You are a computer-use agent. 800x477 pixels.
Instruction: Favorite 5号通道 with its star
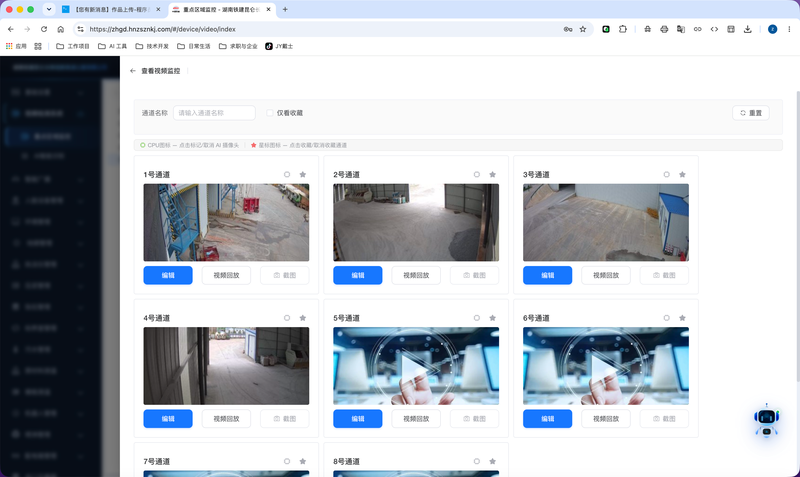point(492,318)
